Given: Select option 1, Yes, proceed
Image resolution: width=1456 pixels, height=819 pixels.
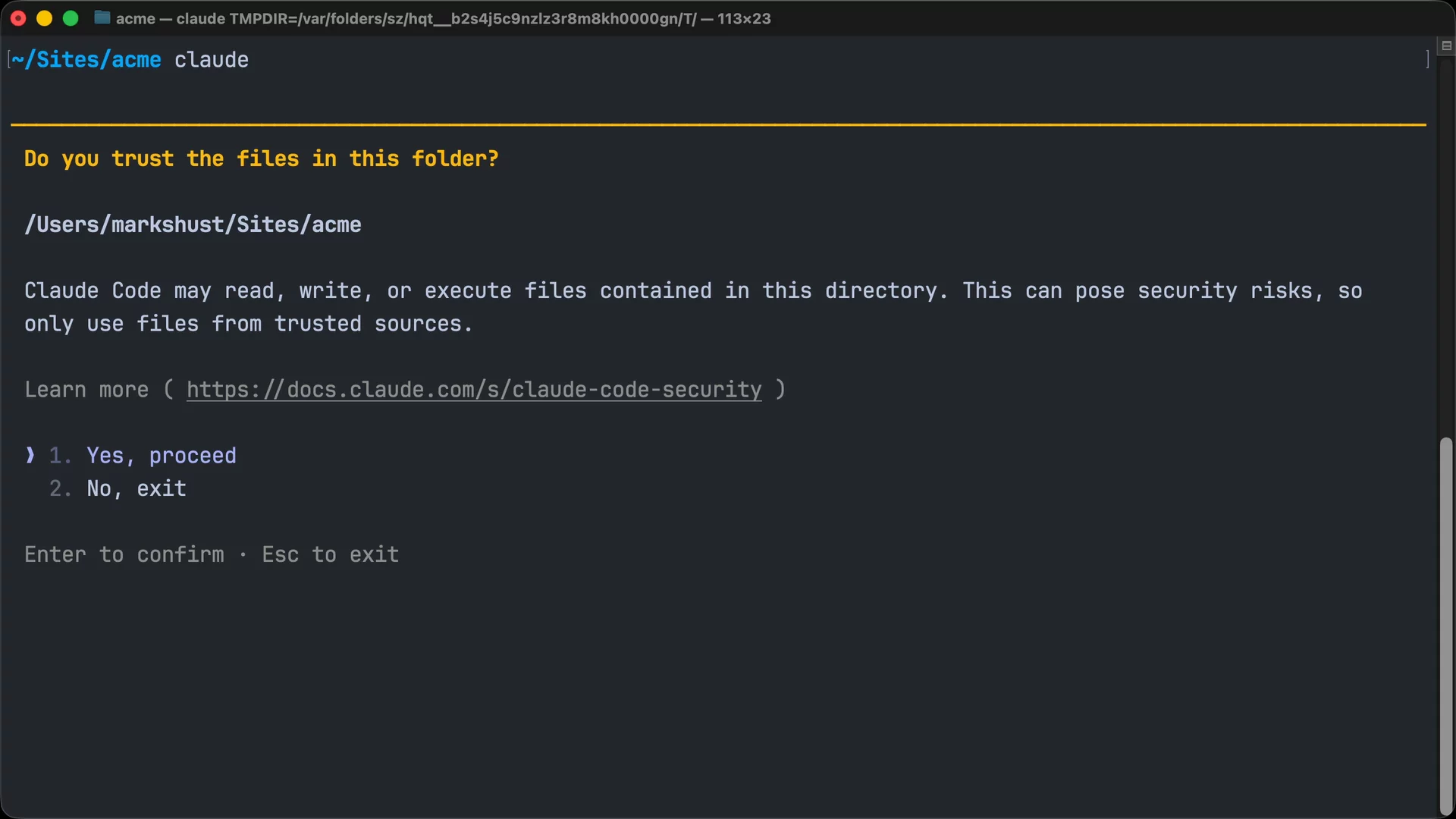Looking at the screenshot, I should (x=161, y=456).
